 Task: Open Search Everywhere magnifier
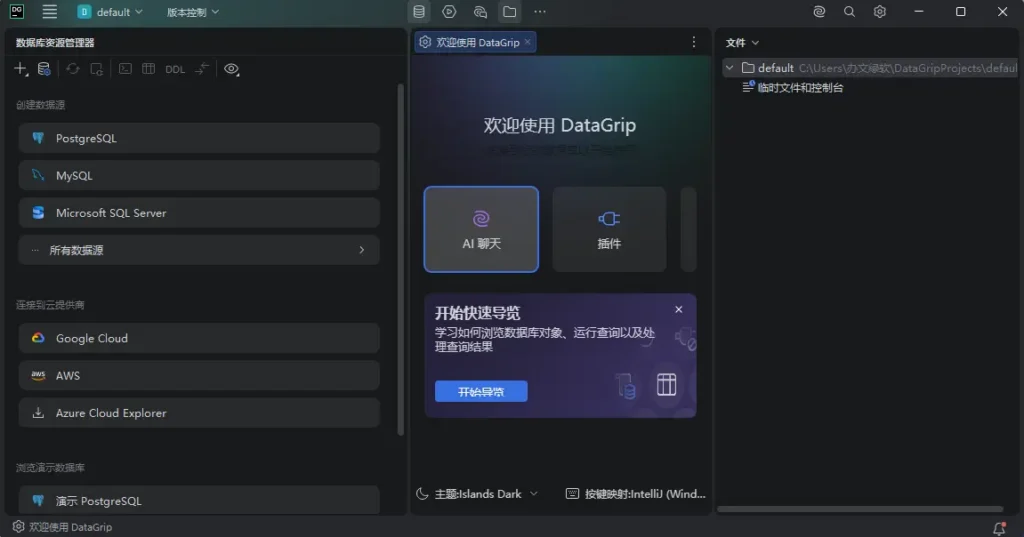(x=849, y=12)
